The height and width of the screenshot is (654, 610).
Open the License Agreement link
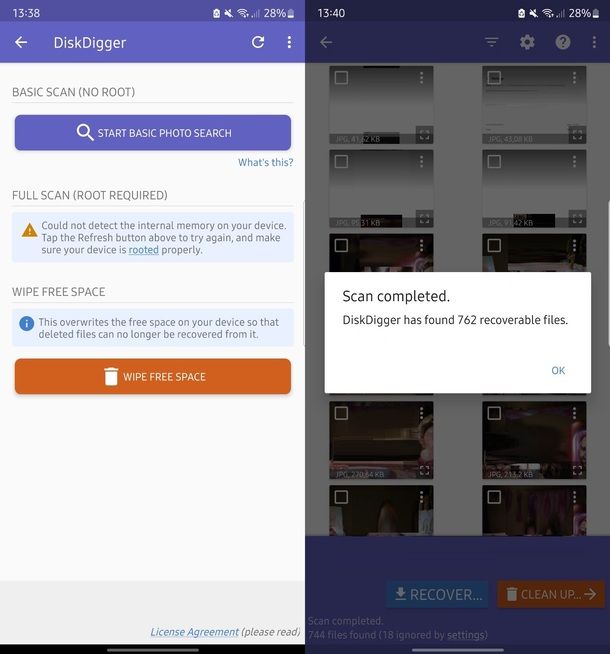pyautogui.click(x=194, y=632)
